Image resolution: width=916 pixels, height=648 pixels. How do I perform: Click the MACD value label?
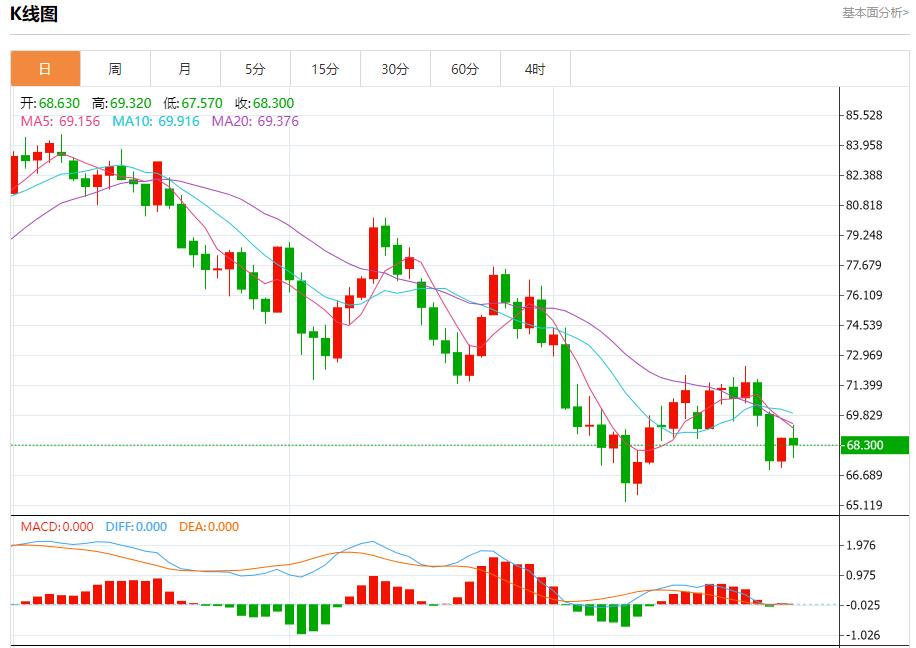pos(57,527)
